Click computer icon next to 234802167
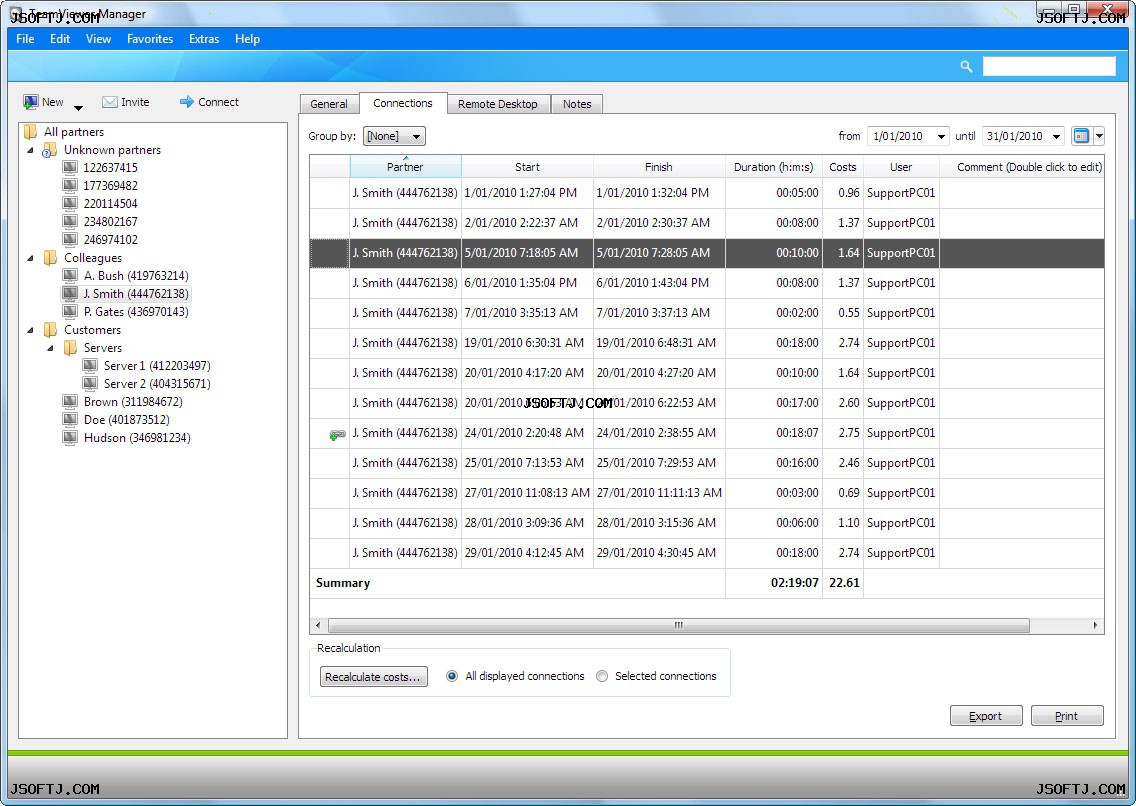1136x806 pixels. 70,222
